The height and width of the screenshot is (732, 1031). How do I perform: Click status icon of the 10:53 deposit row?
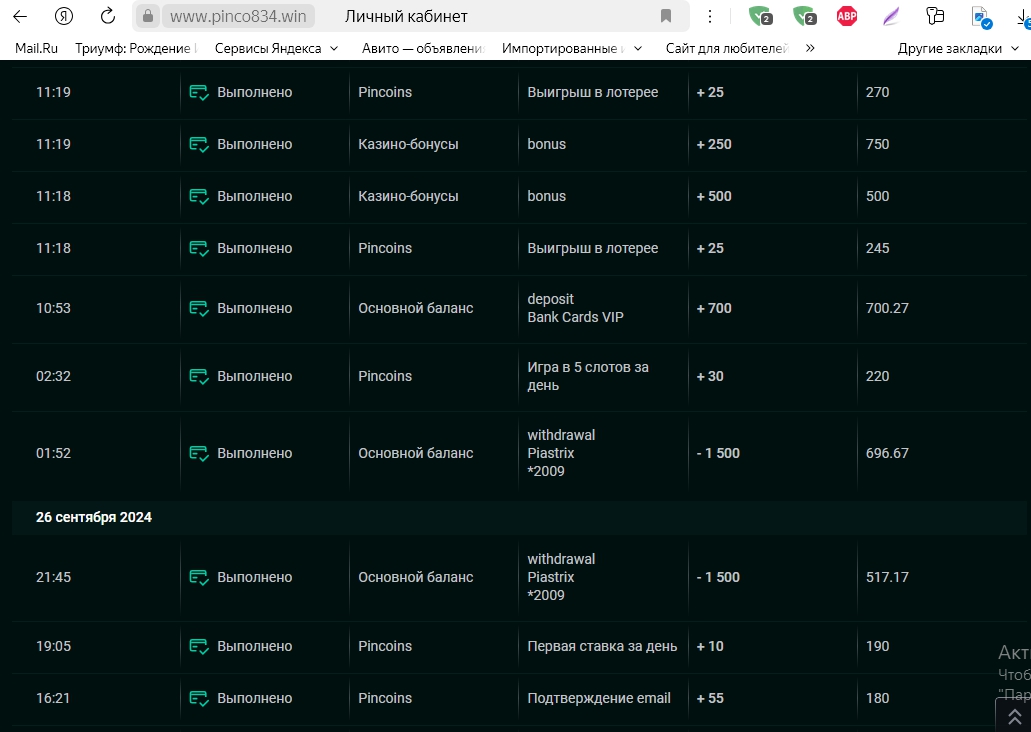click(x=199, y=308)
